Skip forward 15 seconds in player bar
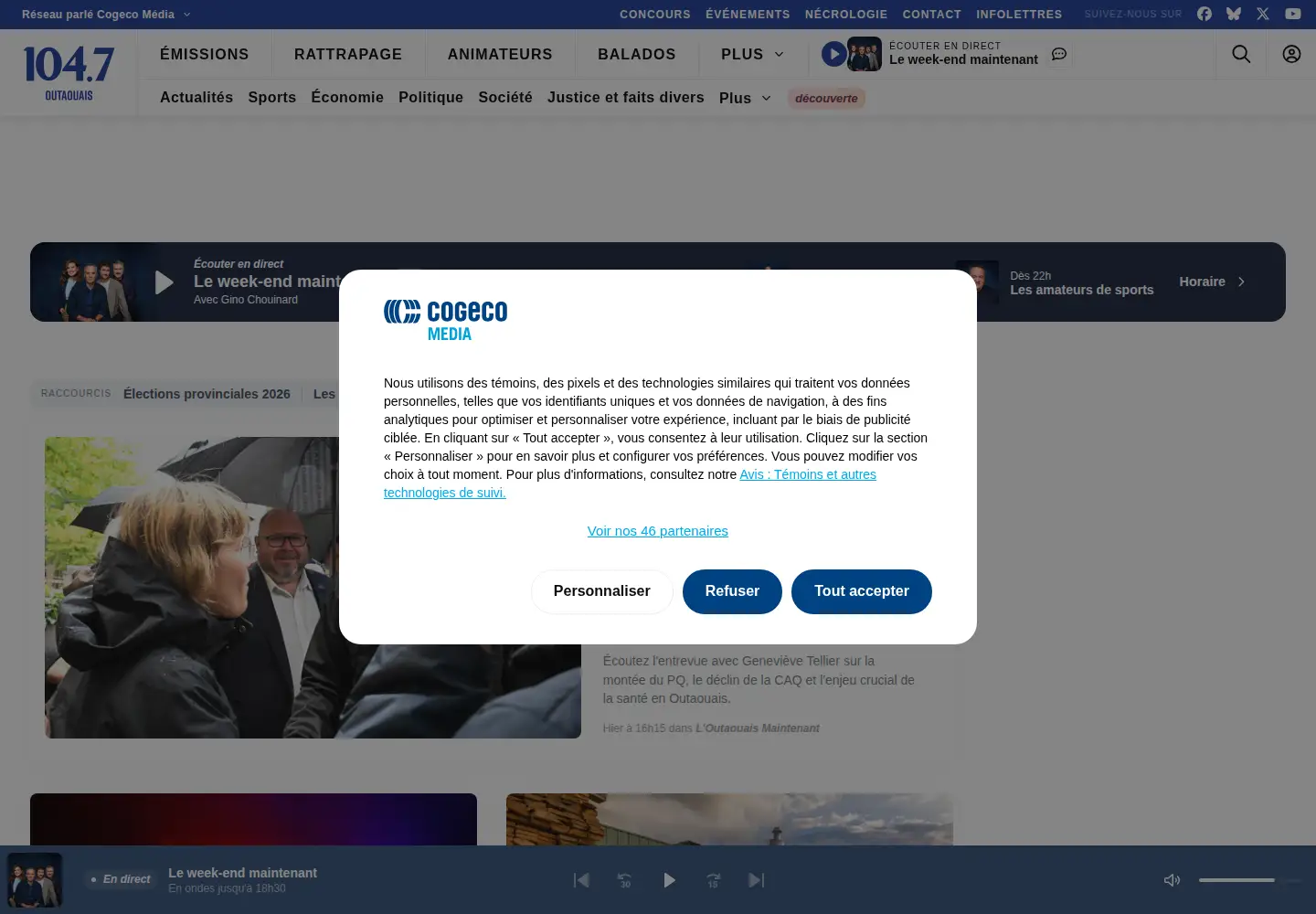The image size is (1316, 914). click(713, 880)
